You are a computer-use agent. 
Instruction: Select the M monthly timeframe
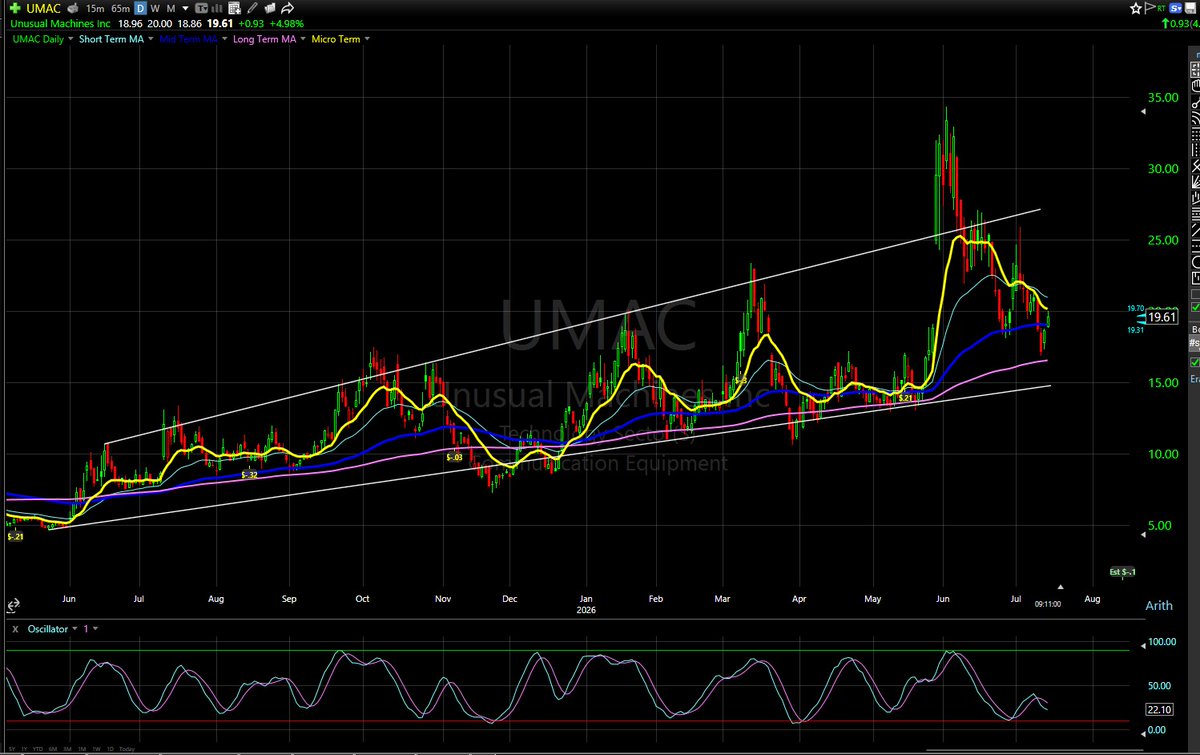coord(171,8)
